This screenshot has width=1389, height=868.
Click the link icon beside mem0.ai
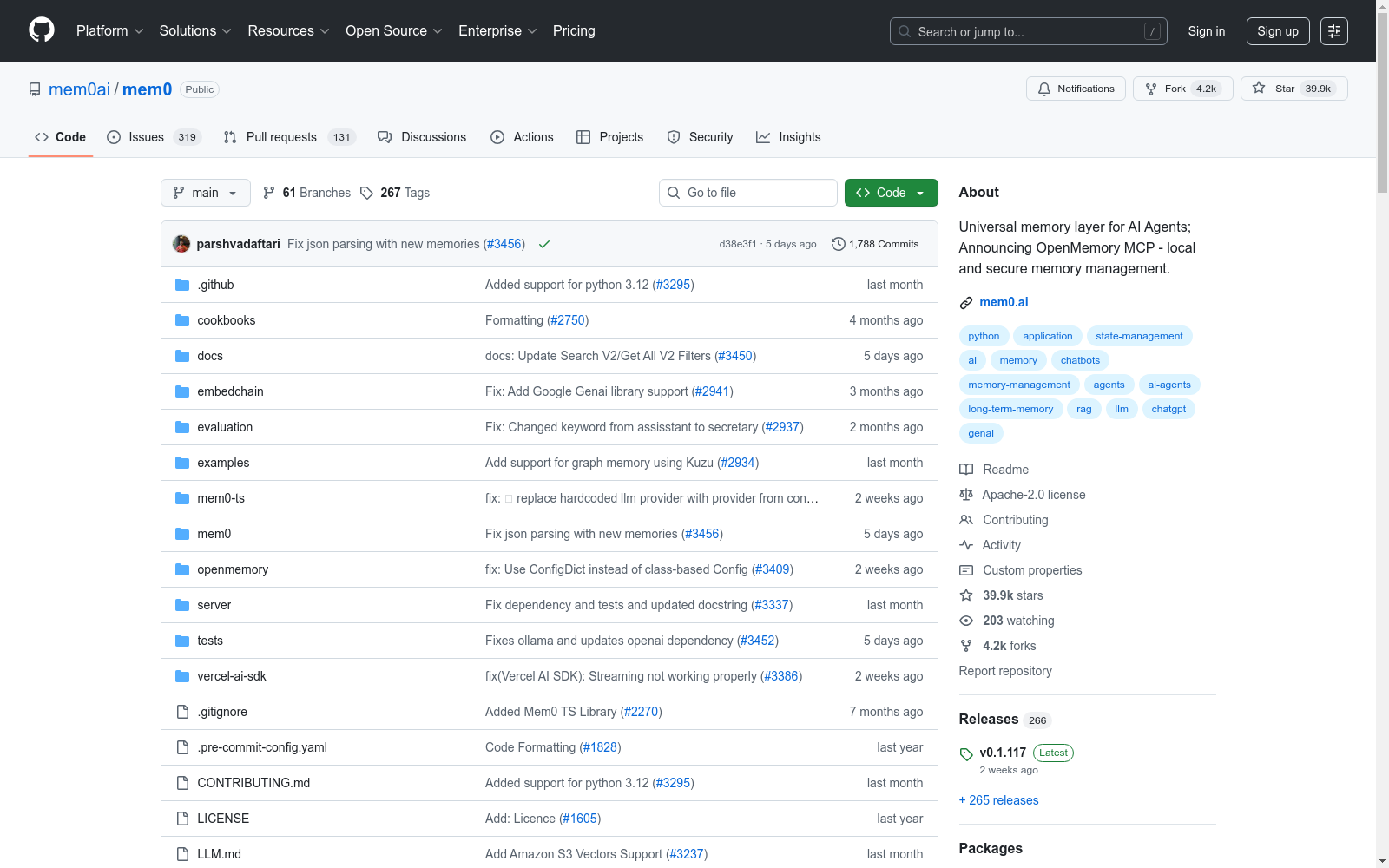pos(966,302)
